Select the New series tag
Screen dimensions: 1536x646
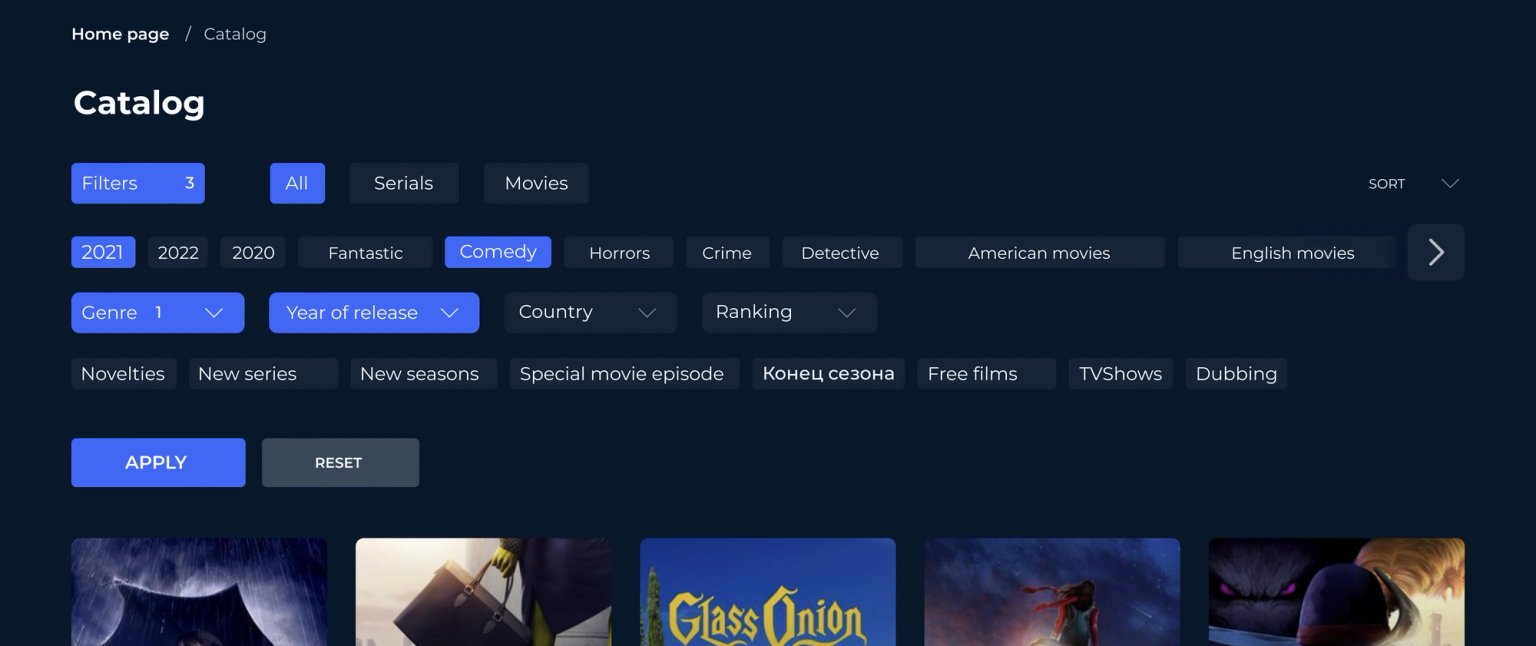(263, 374)
